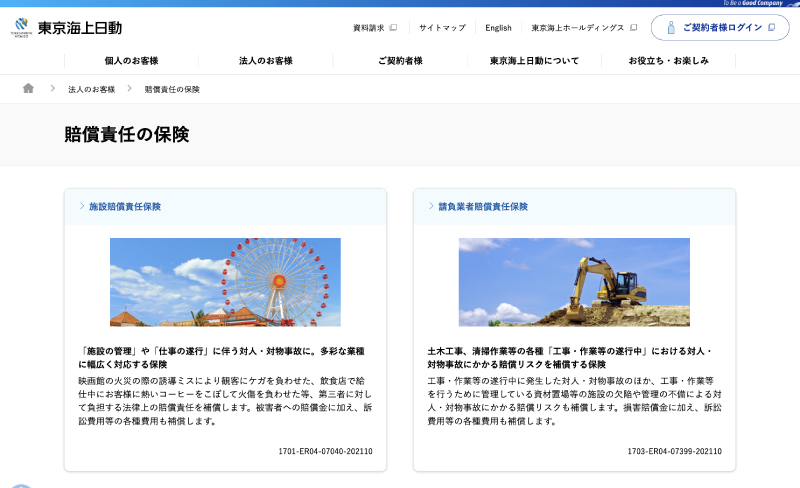The width and height of the screenshot is (800, 488).
Task: Open 資料請求 link in header
Action: pos(368,28)
